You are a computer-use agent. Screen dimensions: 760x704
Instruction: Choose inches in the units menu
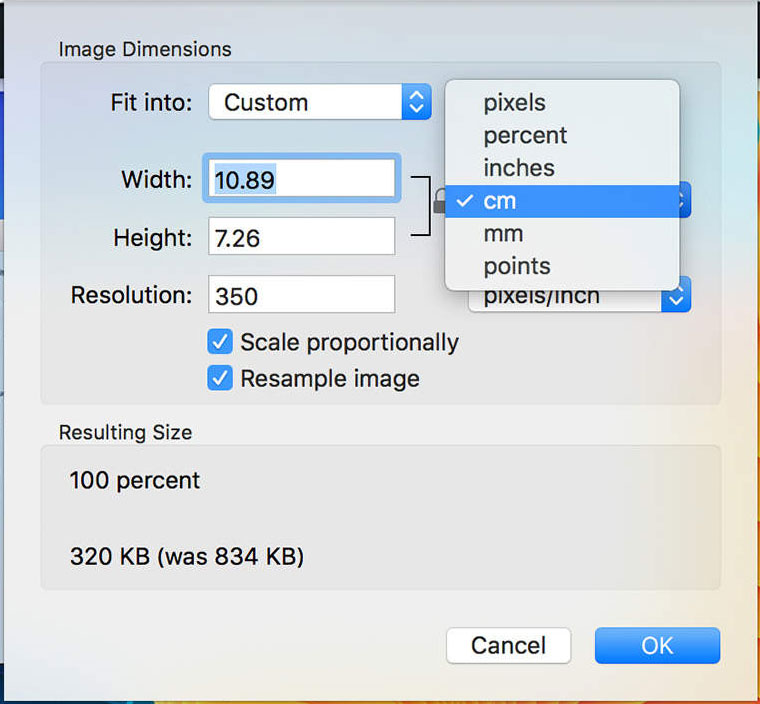tap(518, 168)
